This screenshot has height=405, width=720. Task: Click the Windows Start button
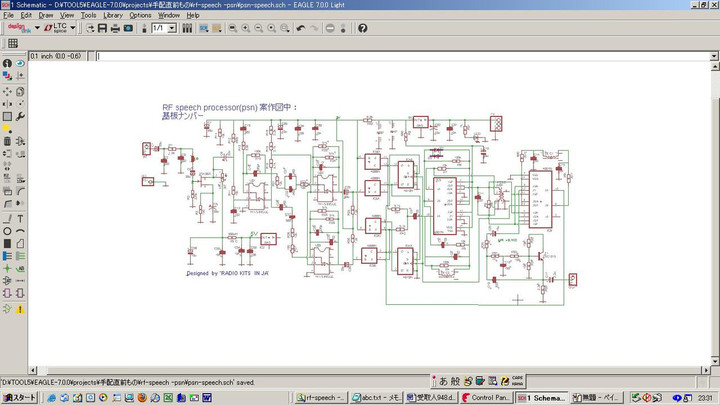[x=19, y=397]
